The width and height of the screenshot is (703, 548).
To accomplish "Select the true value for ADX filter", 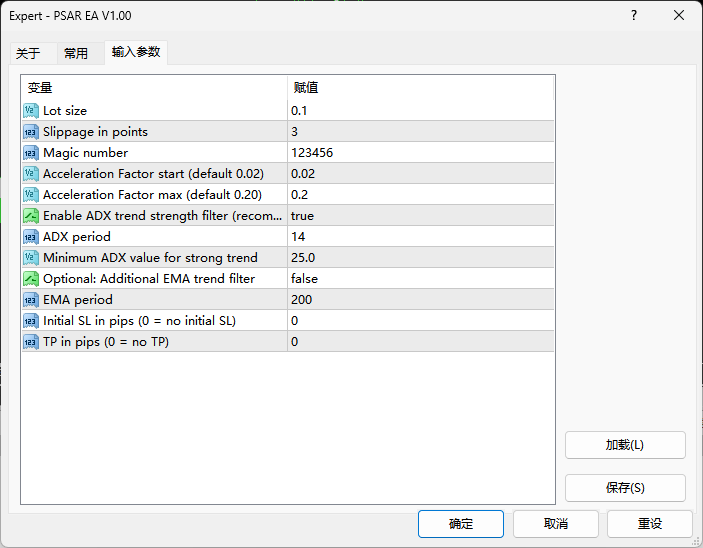I will (x=302, y=216).
